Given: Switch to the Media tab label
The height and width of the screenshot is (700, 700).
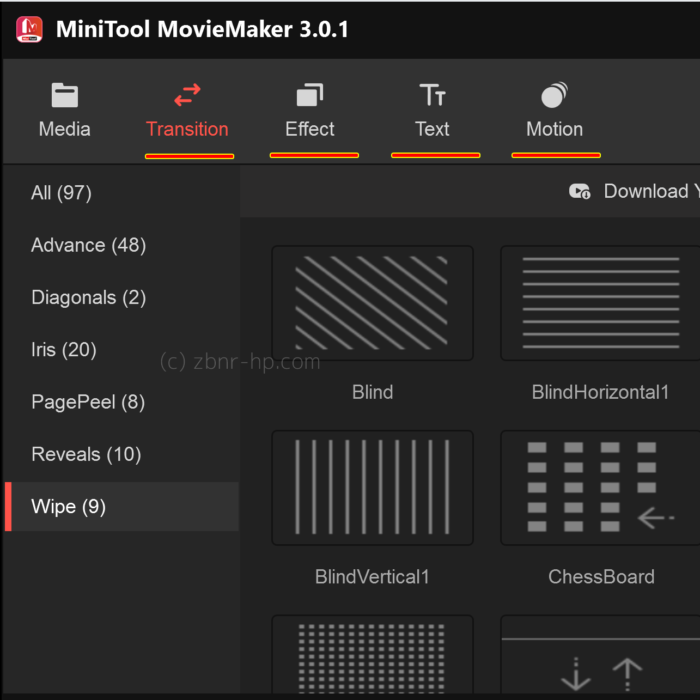Looking at the screenshot, I should point(65,129).
